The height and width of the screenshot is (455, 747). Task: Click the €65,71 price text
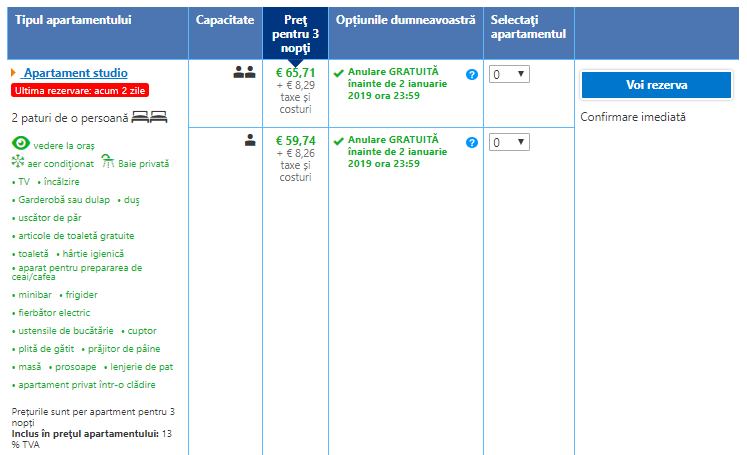[295, 73]
